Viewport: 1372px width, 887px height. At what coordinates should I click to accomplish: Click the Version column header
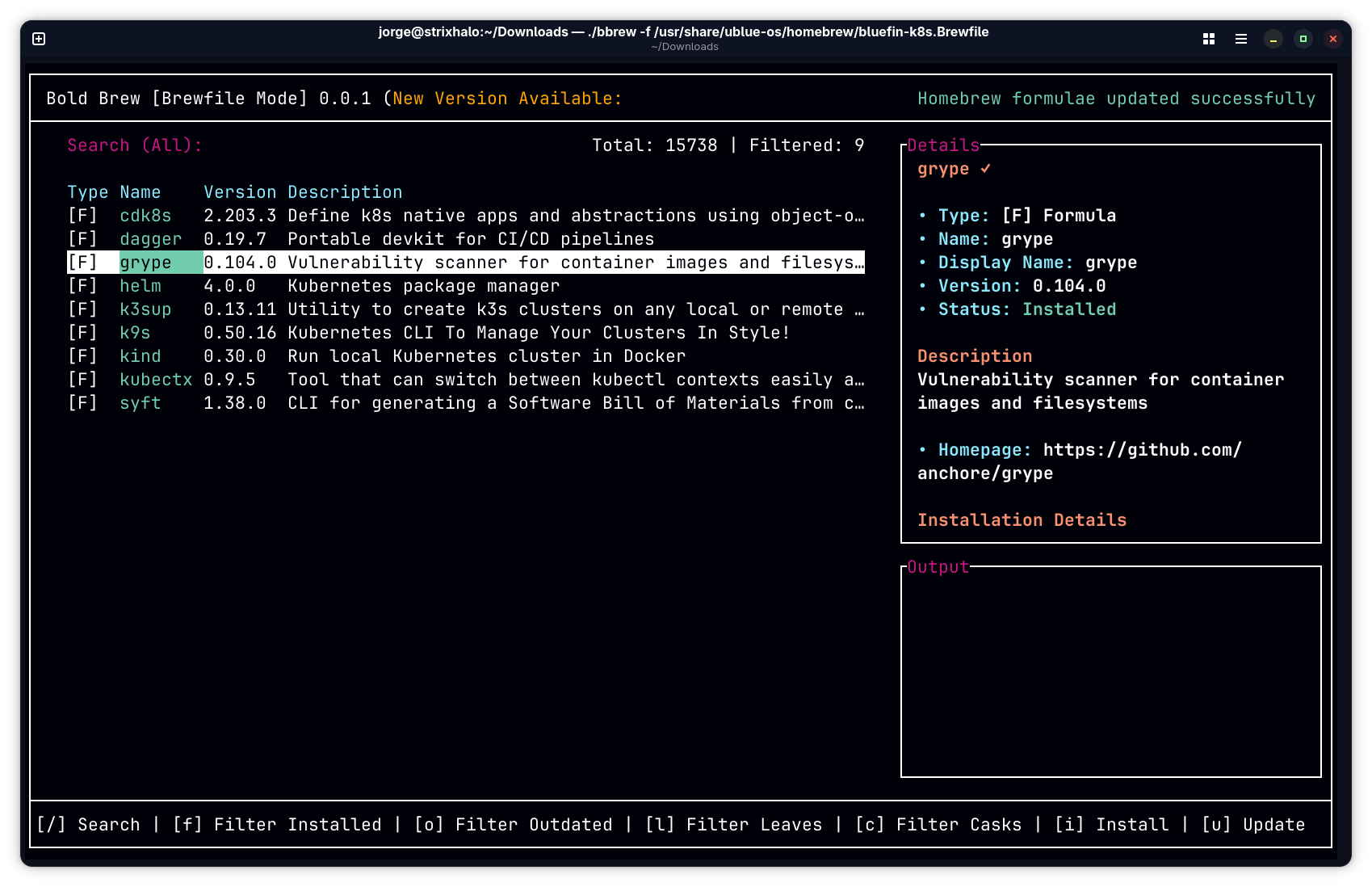[240, 192]
